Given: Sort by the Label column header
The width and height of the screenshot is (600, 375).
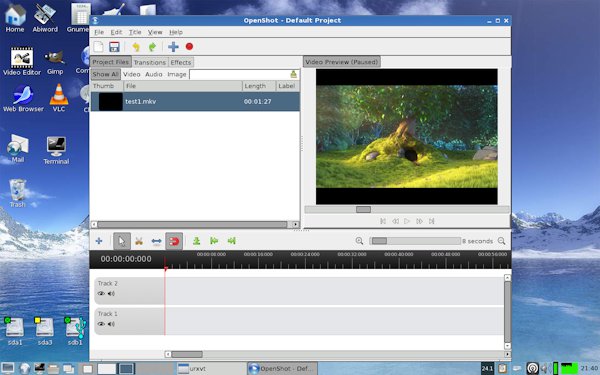Looking at the screenshot, I should tap(287, 86).
